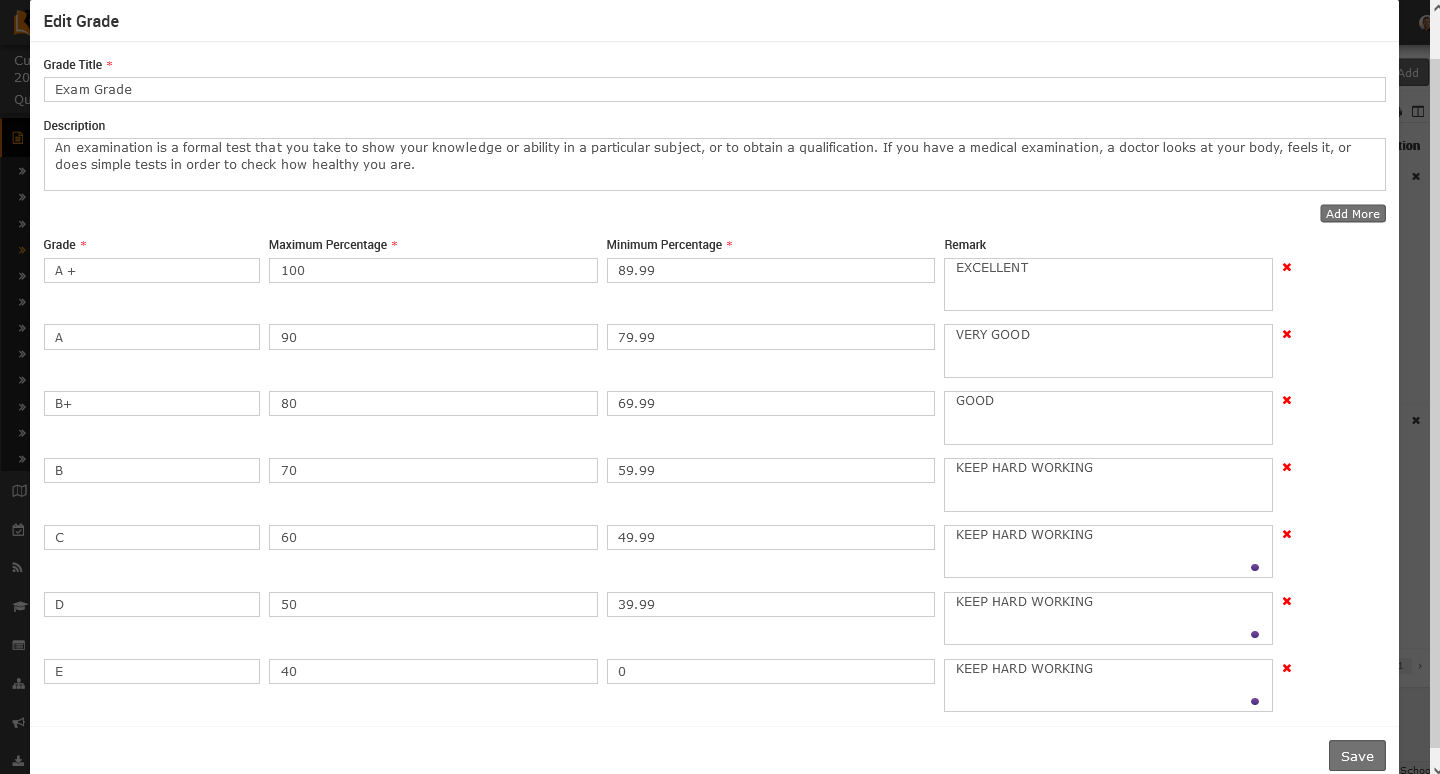Viewport: 1440px width, 774px height.
Task: Edit the grade E name field
Action: 152,672
